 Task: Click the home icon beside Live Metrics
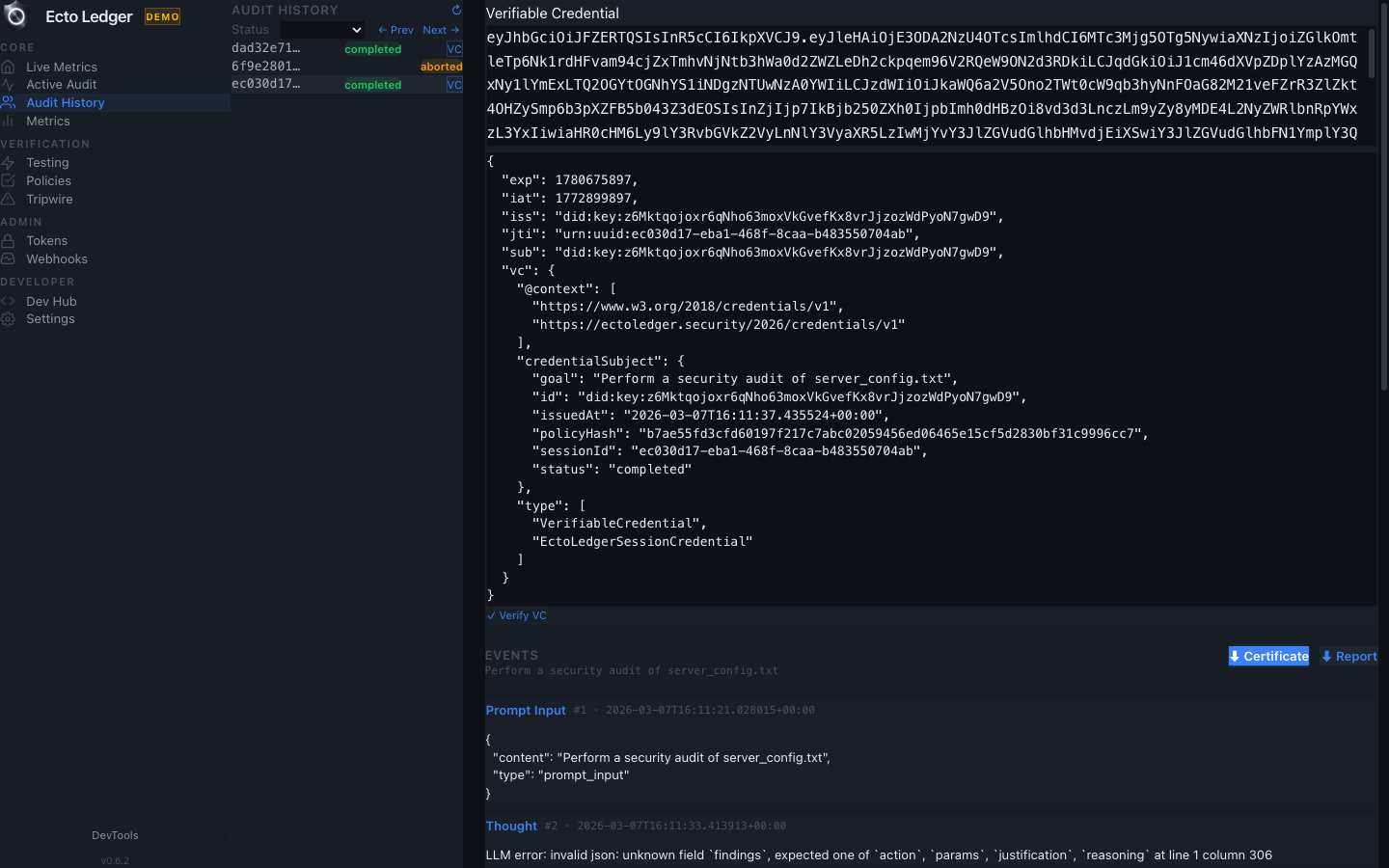8,67
